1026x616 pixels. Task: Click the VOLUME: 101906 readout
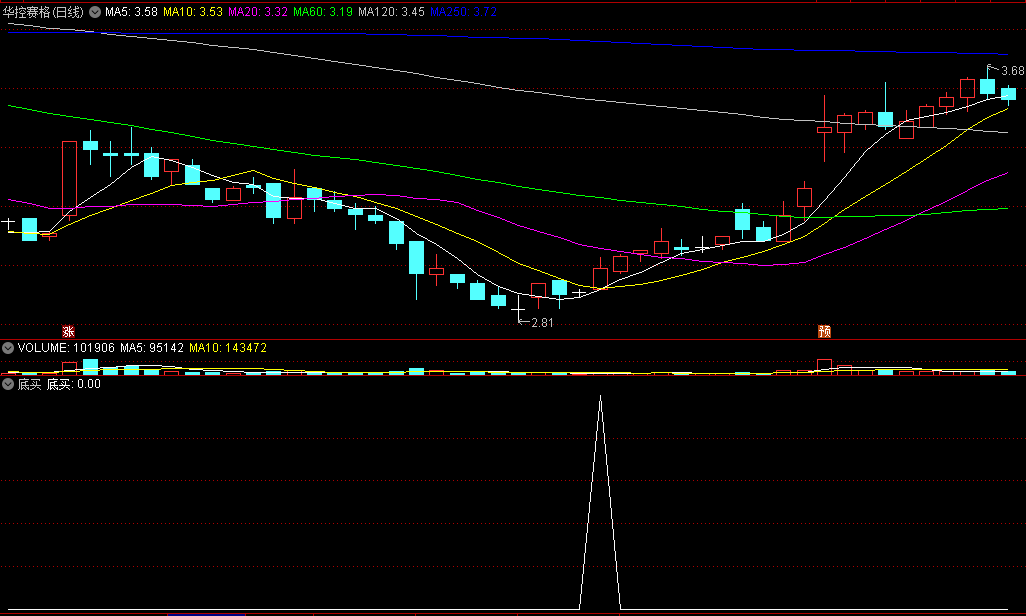66,348
